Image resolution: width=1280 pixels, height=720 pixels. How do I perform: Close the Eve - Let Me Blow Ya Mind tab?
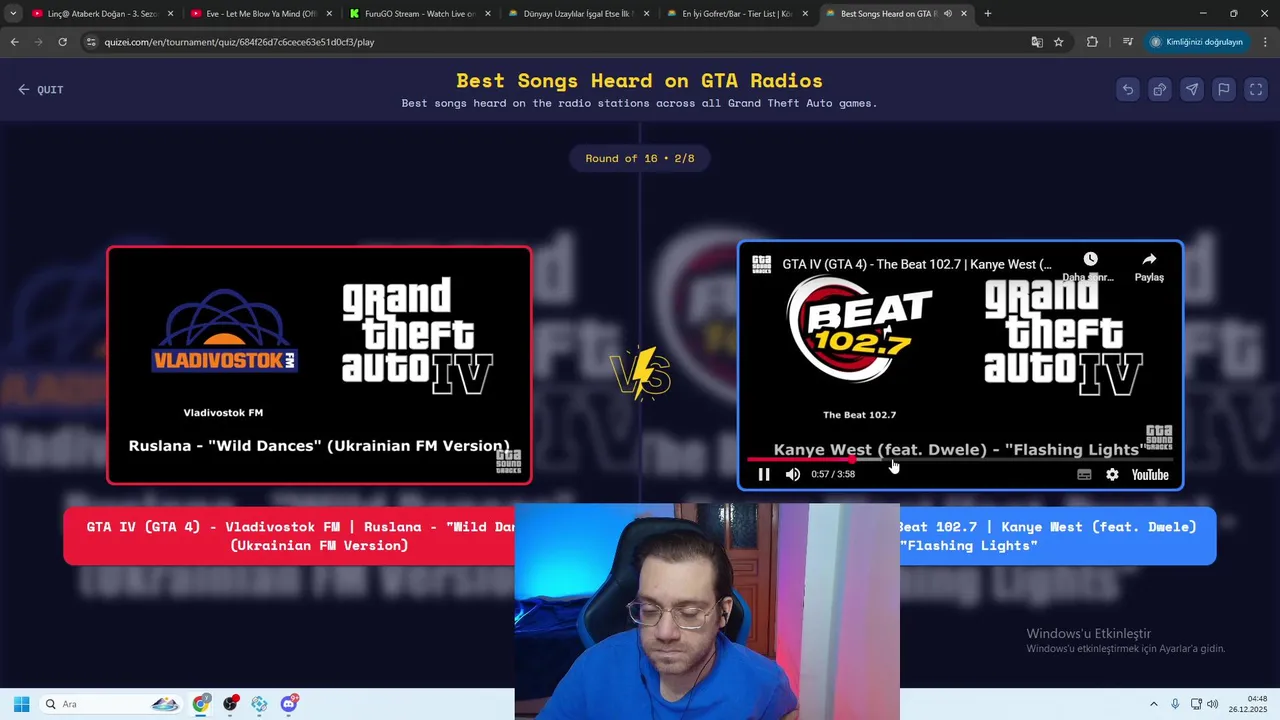[329, 14]
